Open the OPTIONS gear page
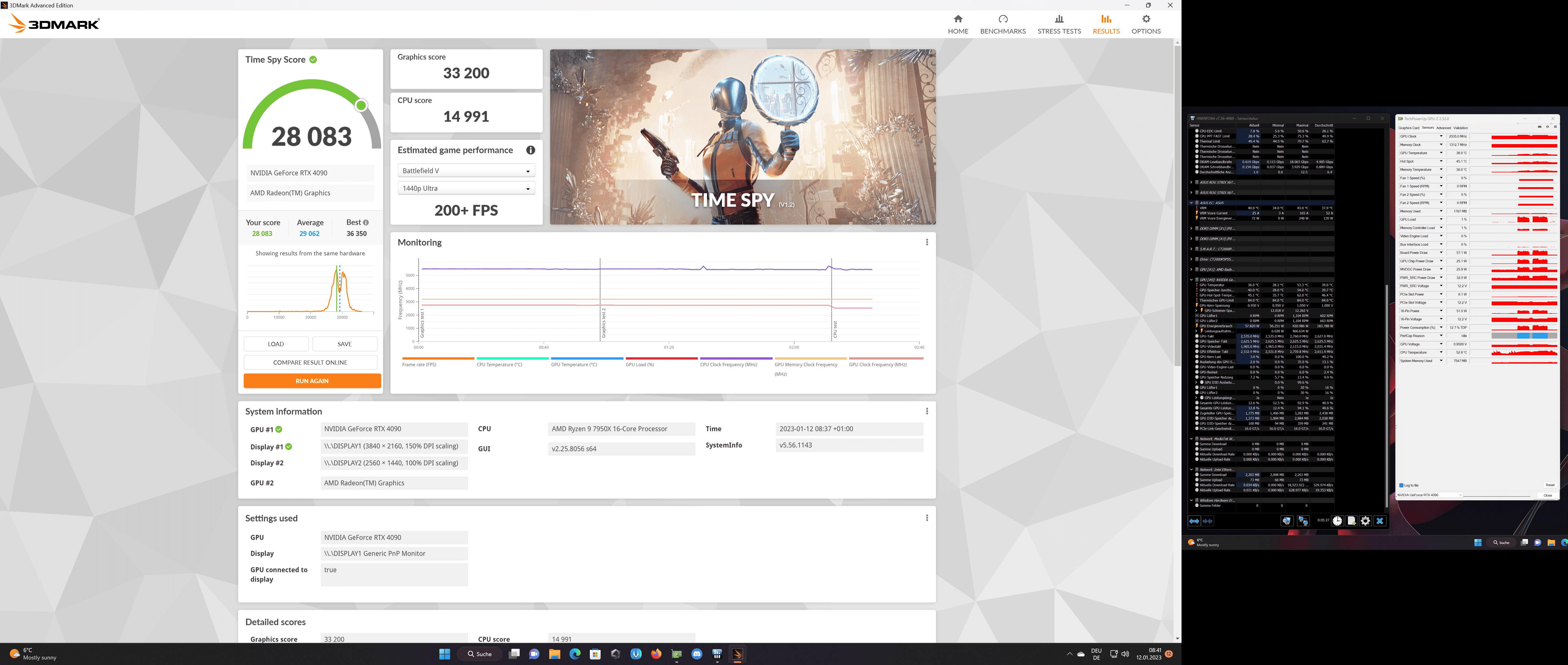This screenshot has width=1568, height=665. pos(1146,24)
